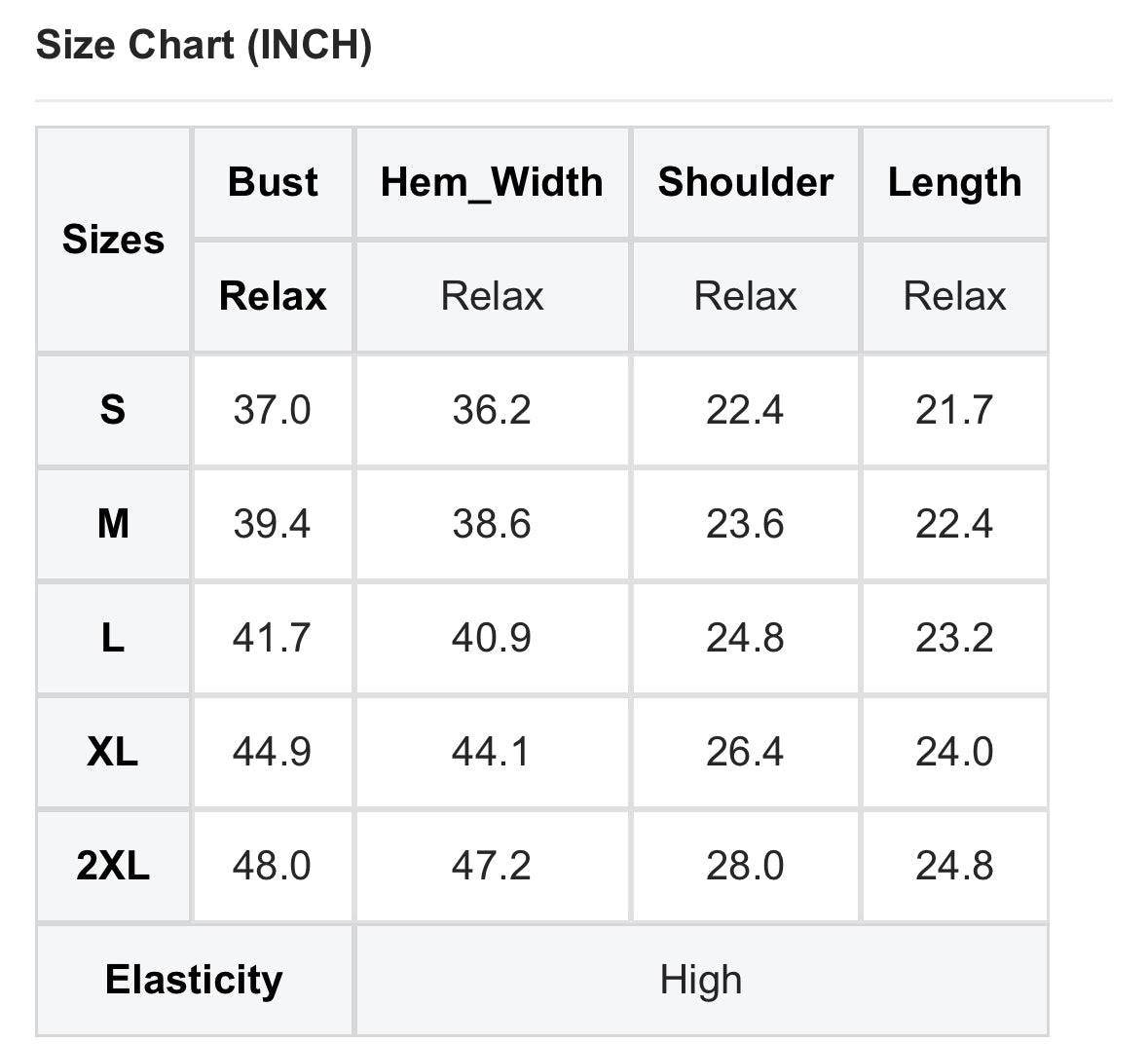Viewport: 1148px width, 1044px height.
Task: Select the 24.0 length value for XL
Action: pos(954,752)
